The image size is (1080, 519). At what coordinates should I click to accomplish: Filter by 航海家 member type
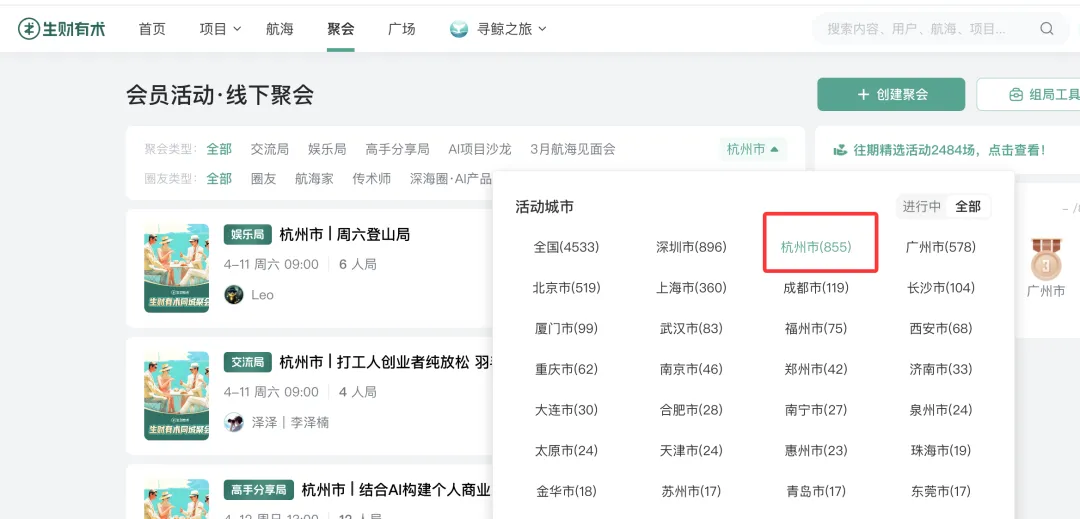point(314,179)
